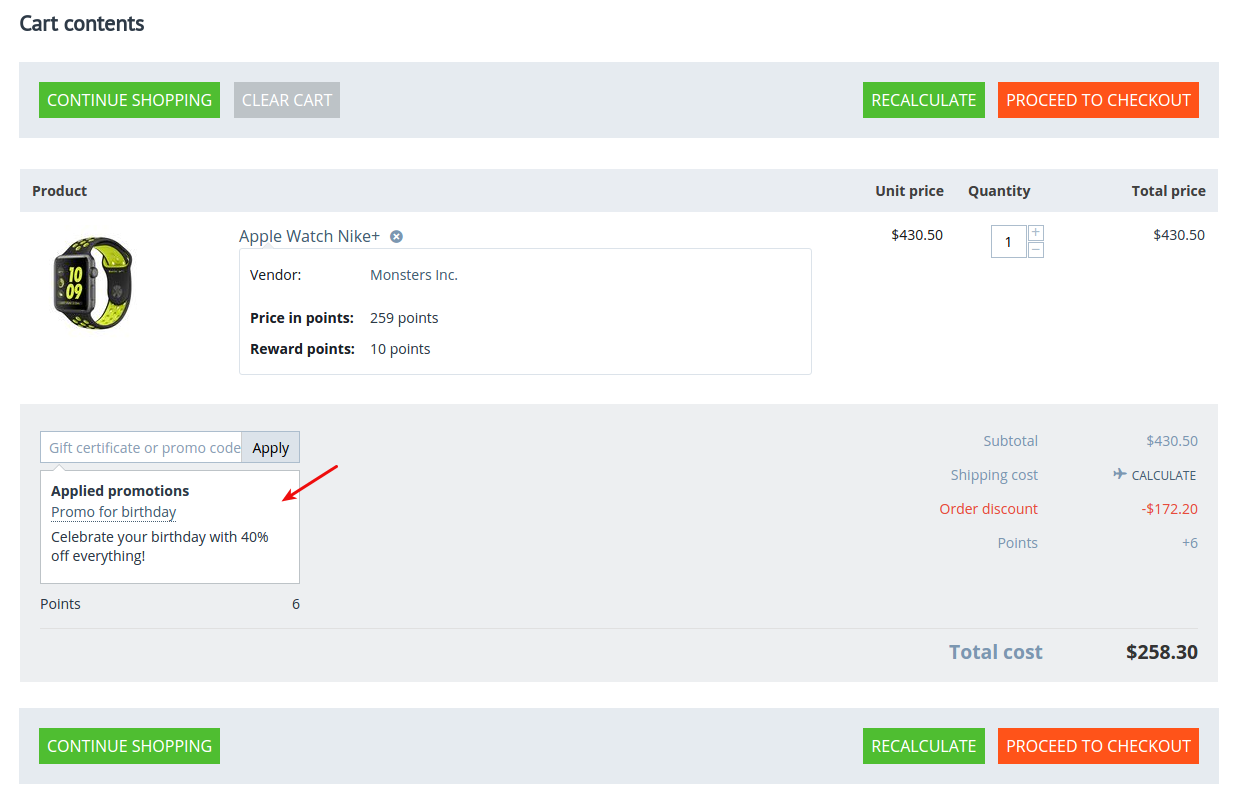Click the Shipping cost label

click(x=994, y=475)
